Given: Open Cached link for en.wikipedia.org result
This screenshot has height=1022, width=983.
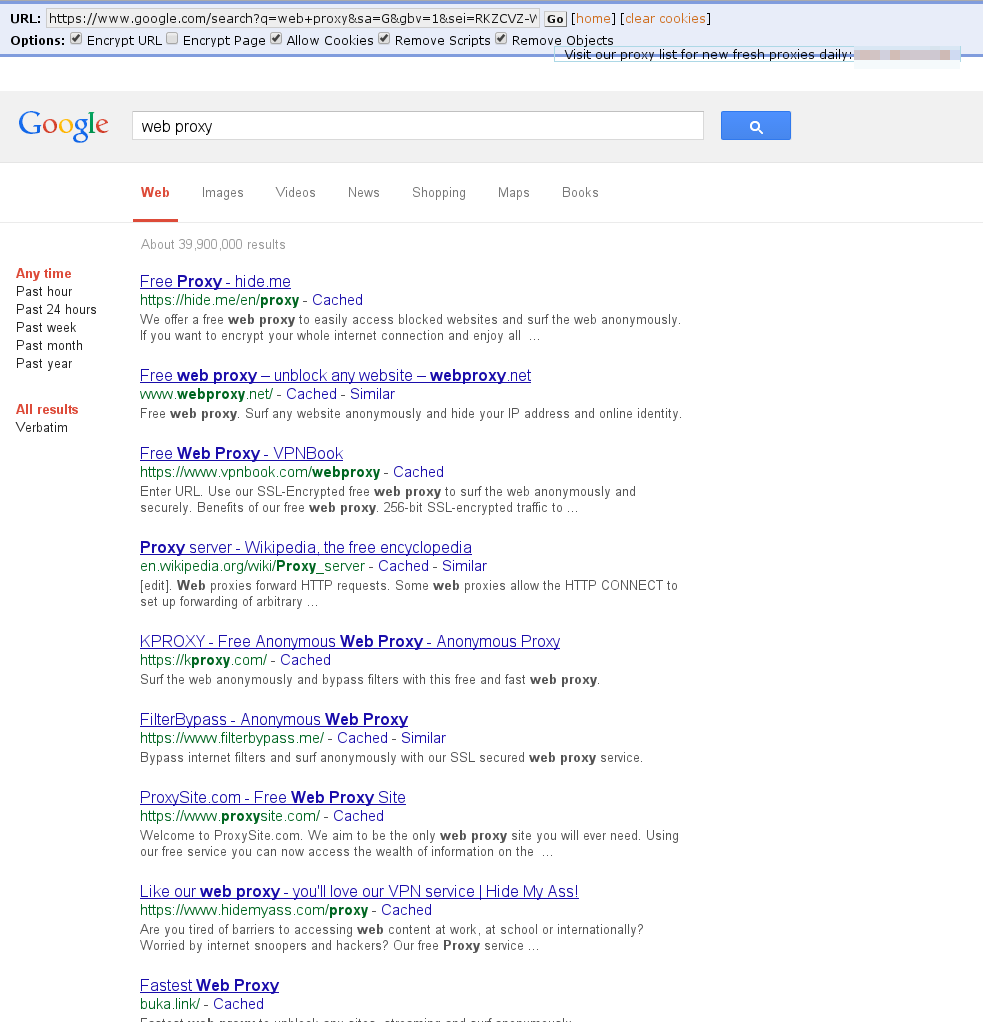Looking at the screenshot, I should pos(403,566).
